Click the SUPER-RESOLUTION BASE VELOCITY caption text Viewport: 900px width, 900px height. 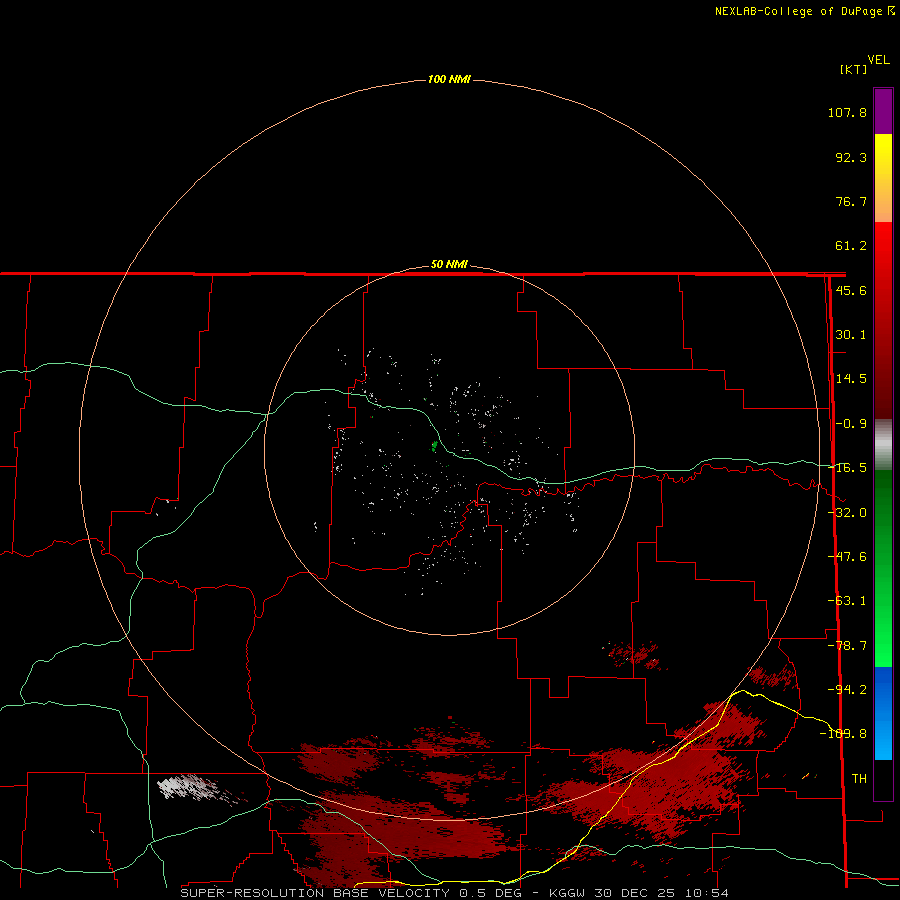pyautogui.click(x=315, y=893)
